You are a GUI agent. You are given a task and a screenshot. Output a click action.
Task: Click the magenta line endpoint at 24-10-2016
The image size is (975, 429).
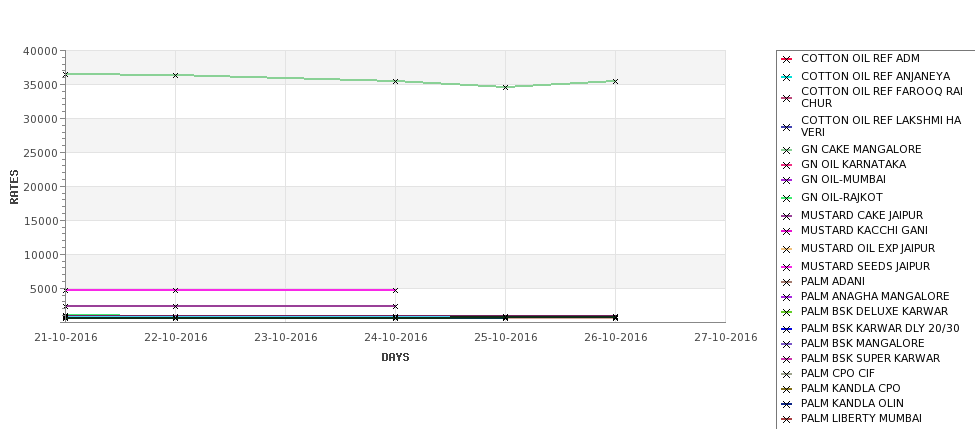pyautogui.click(x=395, y=290)
